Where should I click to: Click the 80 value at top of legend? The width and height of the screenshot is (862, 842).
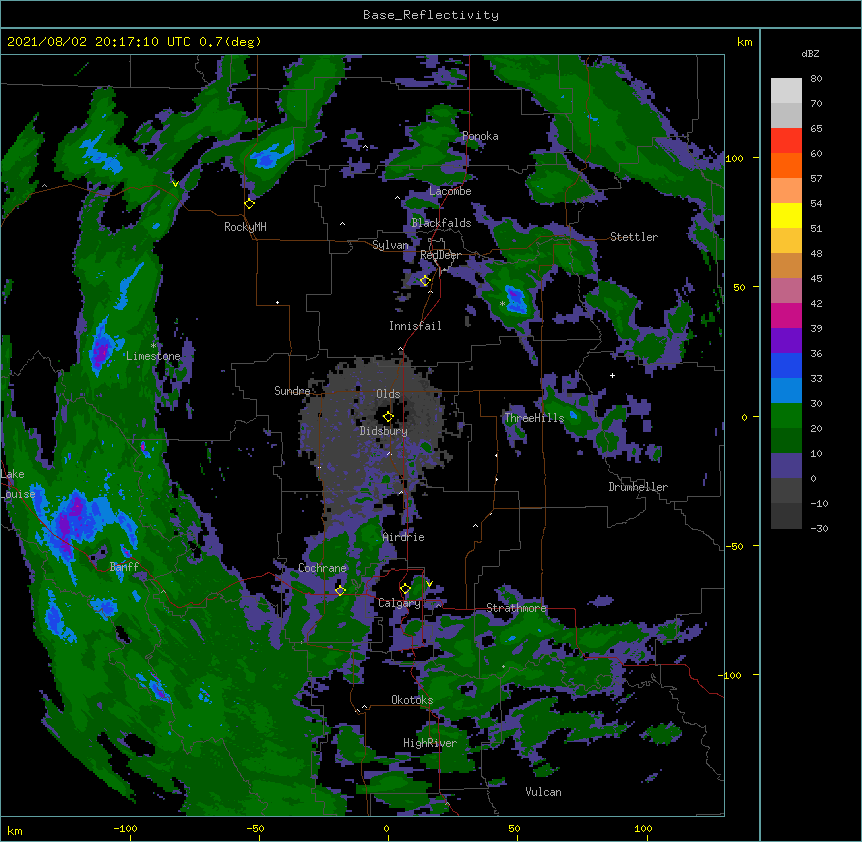click(816, 79)
